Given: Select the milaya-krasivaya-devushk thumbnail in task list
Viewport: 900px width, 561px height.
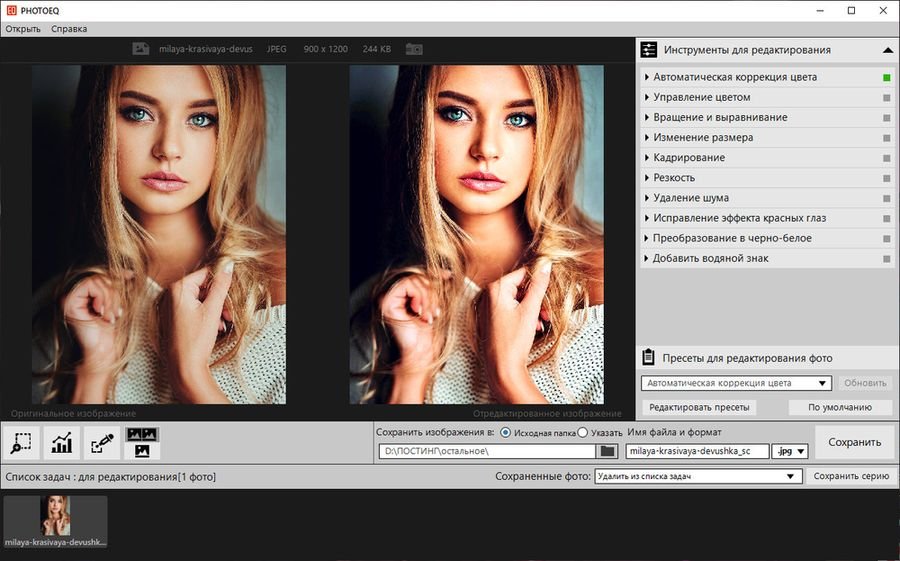Looking at the screenshot, I should (x=55, y=521).
